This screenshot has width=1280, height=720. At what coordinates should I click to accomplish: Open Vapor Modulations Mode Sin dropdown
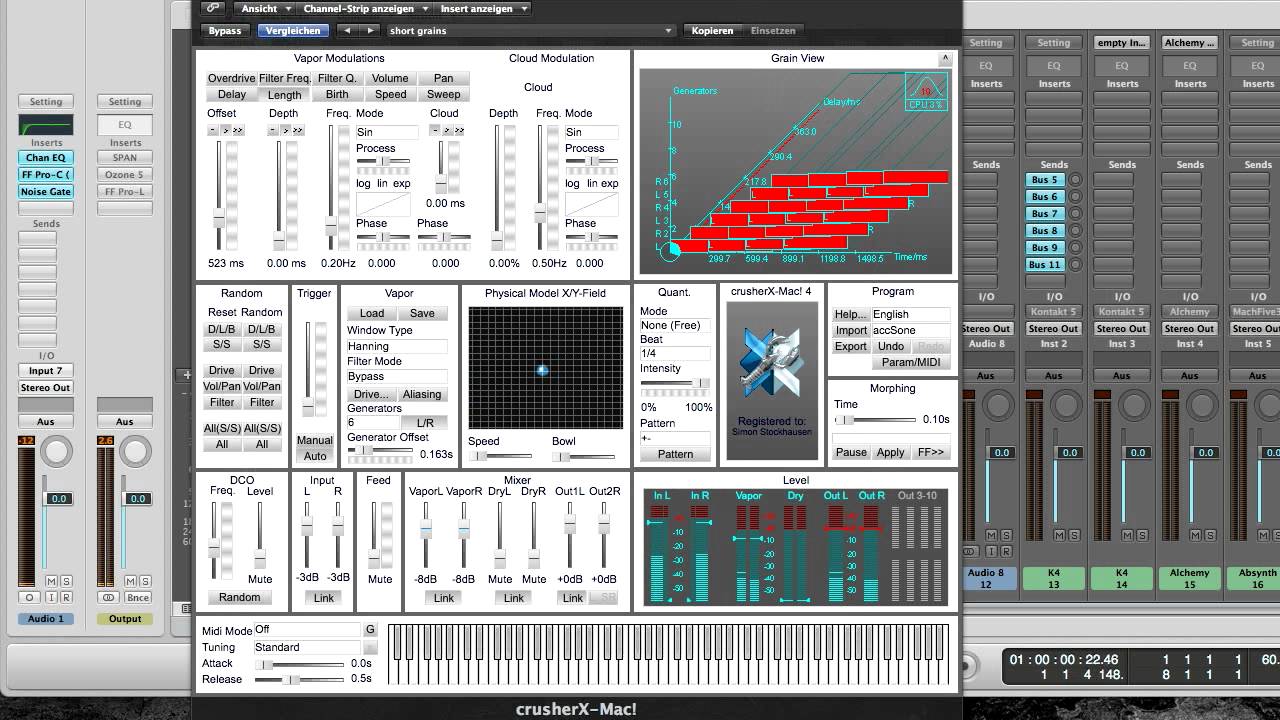[x=387, y=132]
